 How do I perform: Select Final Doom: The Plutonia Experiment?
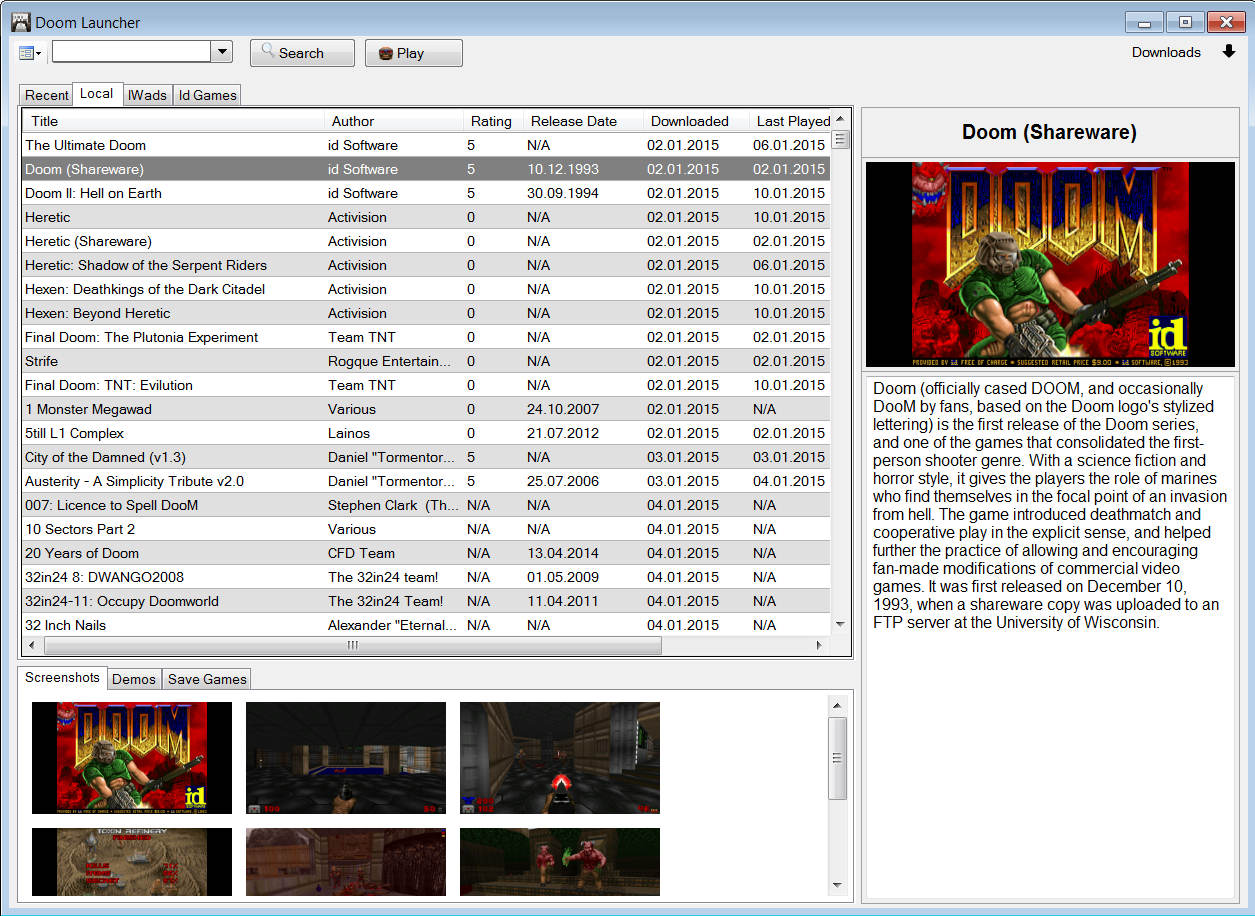click(427, 337)
